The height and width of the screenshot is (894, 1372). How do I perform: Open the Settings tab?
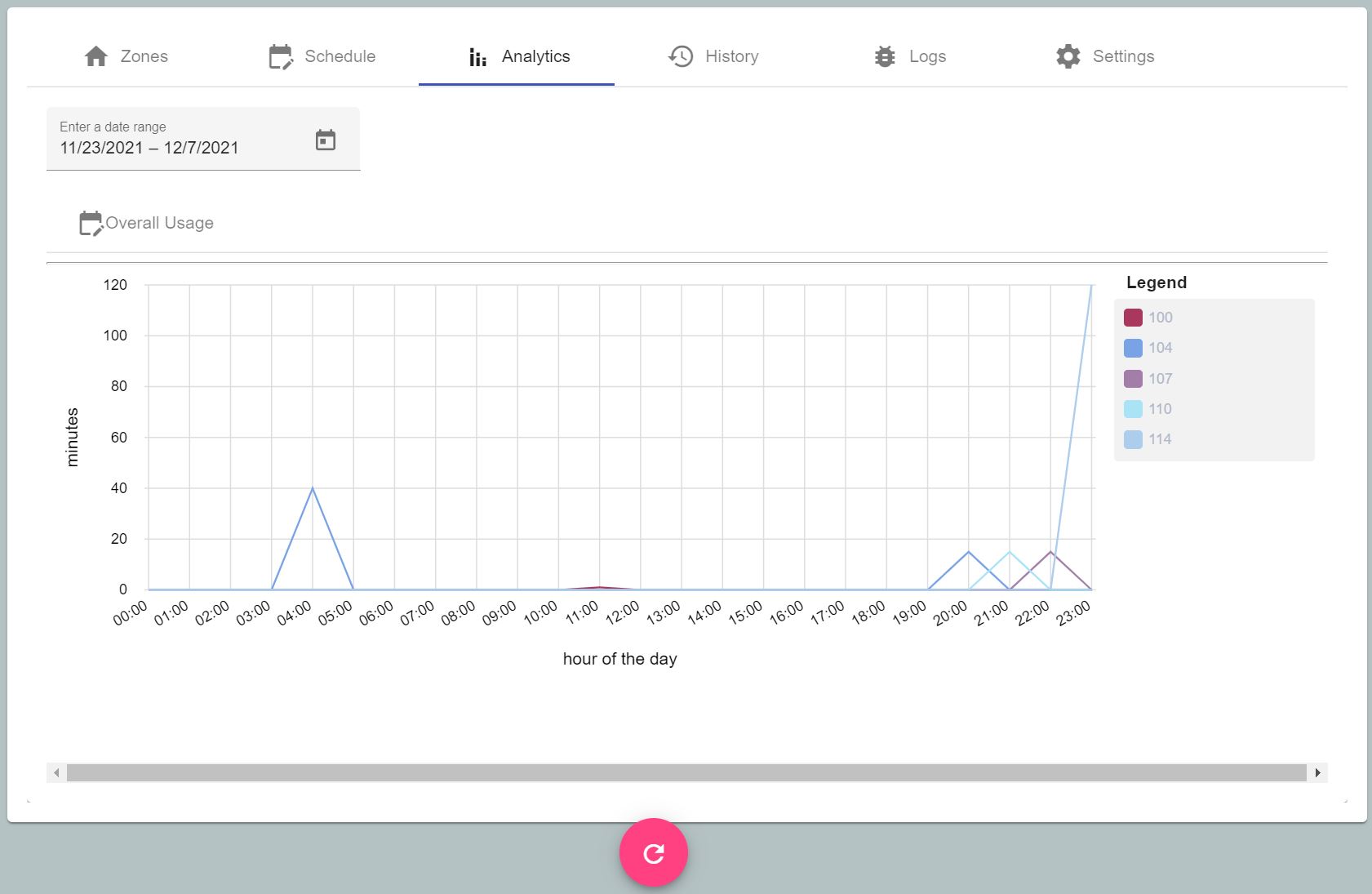(x=1104, y=56)
